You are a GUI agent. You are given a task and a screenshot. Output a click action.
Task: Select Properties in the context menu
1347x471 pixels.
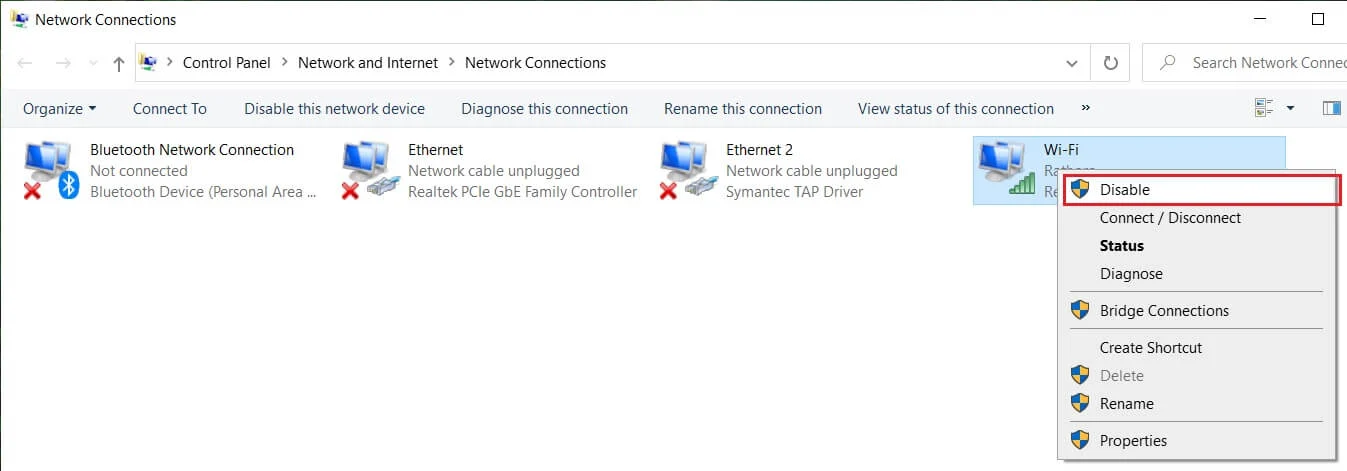click(1133, 440)
